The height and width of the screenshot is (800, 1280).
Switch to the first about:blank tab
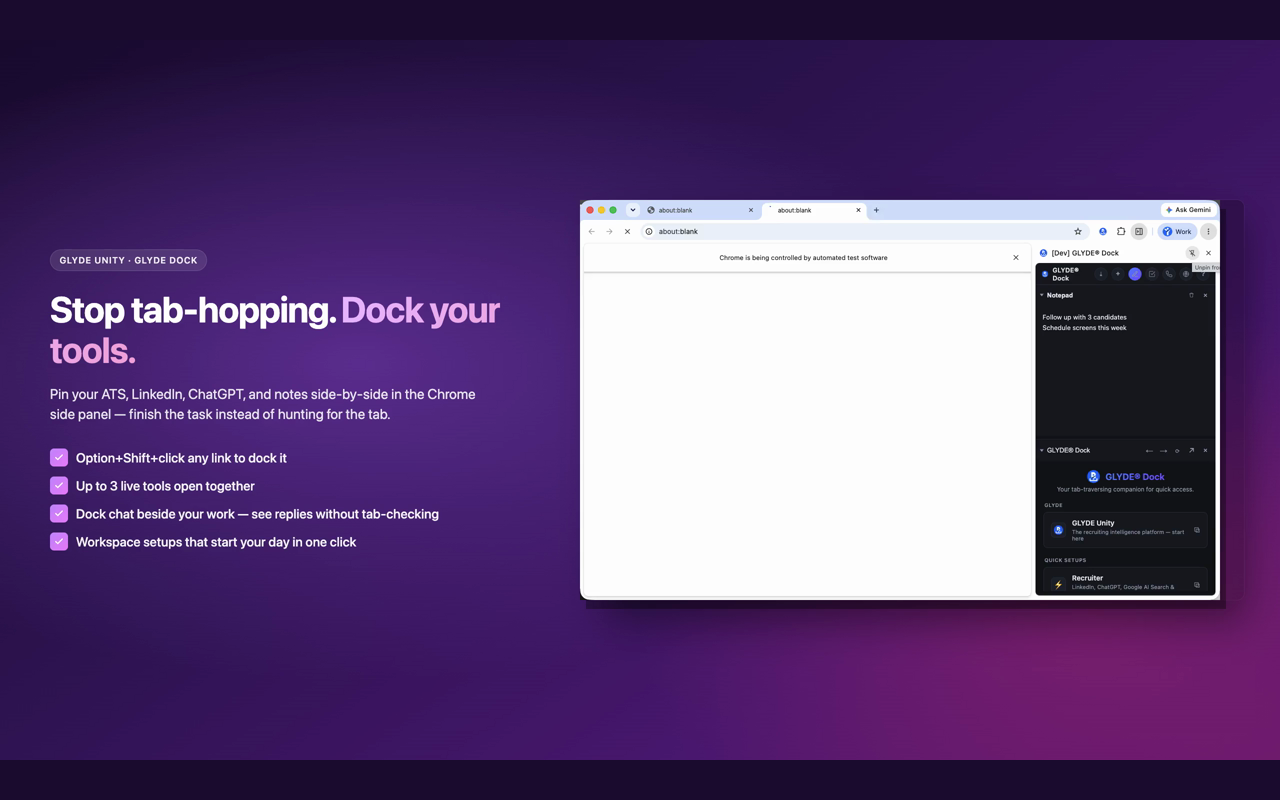point(700,210)
